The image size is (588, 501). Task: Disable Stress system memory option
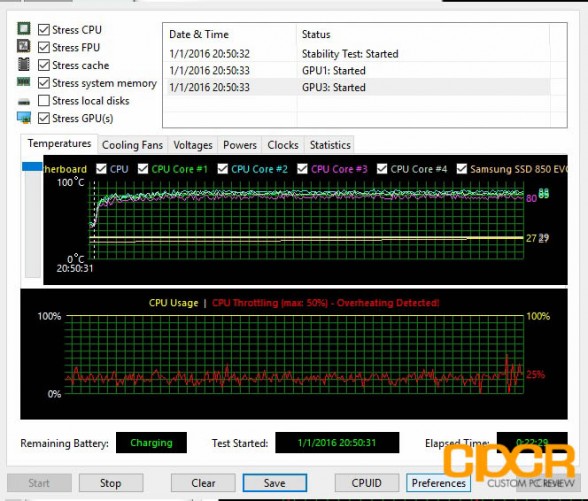point(44,83)
